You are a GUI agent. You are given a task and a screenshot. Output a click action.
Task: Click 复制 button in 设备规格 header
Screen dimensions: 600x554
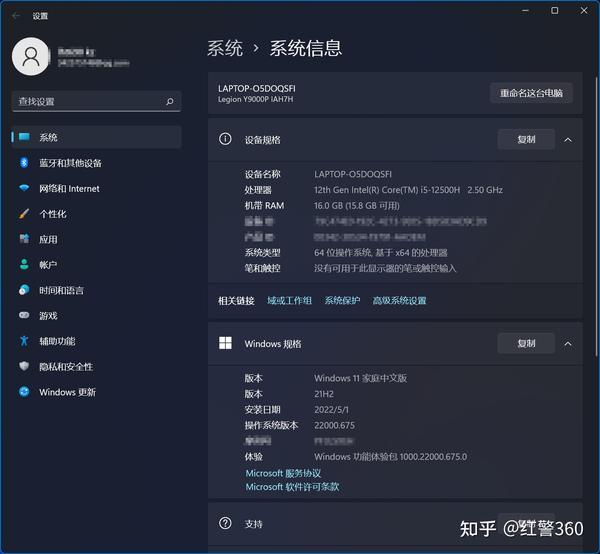(x=526, y=139)
